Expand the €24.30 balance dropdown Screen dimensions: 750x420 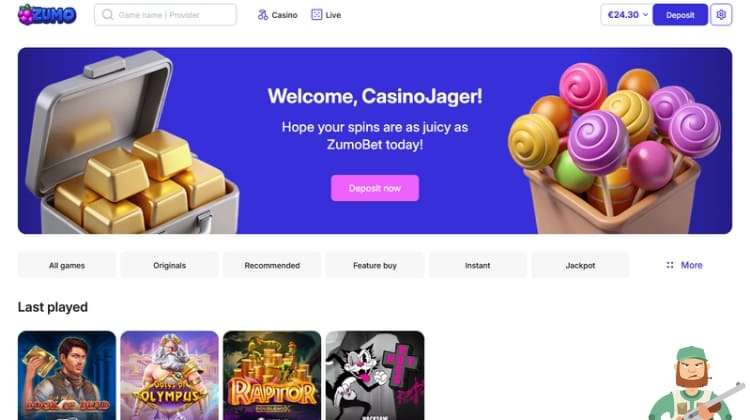(x=626, y=15)
